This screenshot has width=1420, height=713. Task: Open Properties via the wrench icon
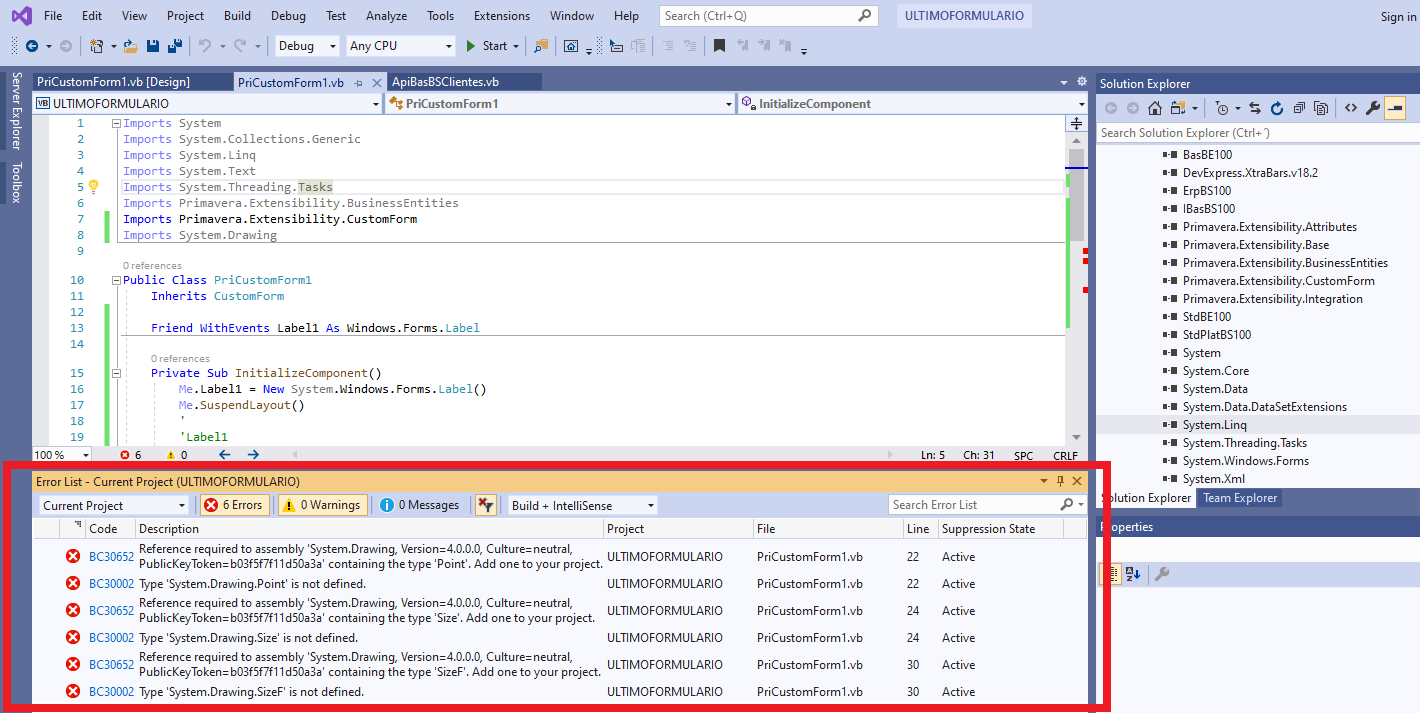coord(1372,108)
